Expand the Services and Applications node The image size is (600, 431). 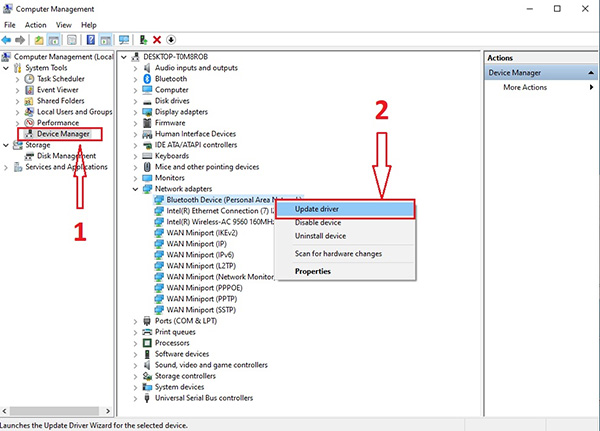point(7,167)
